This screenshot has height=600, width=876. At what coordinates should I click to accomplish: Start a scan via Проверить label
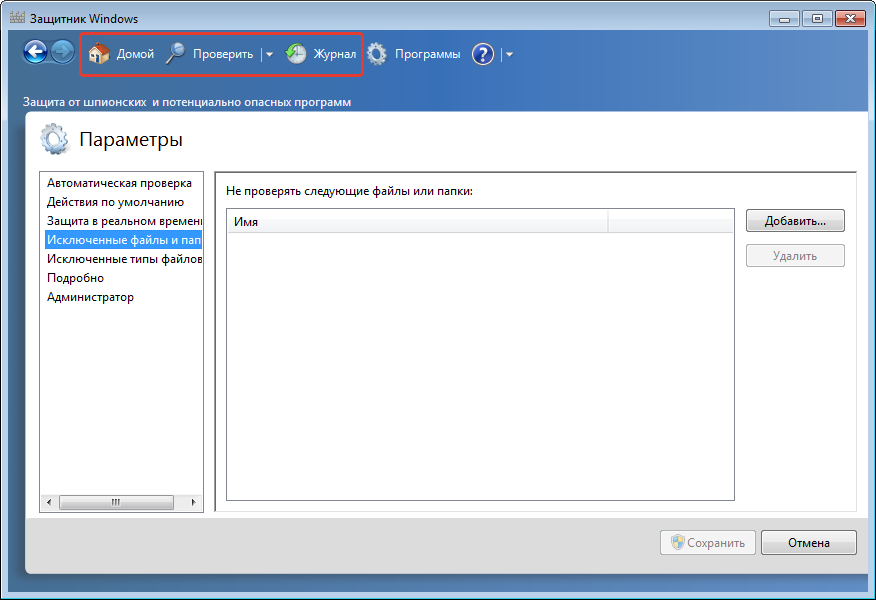click(223, 54)
